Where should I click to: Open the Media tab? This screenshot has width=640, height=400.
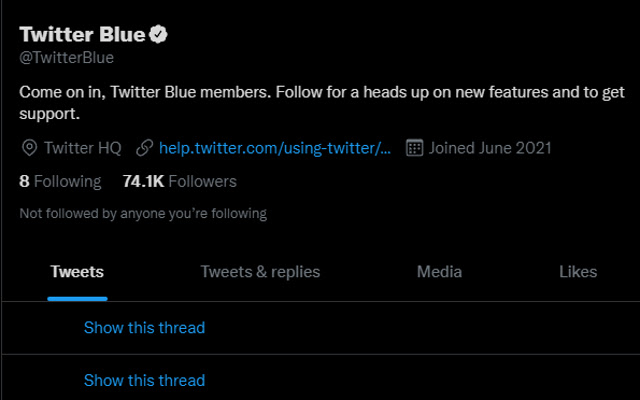pyautogui.click(x=439, y=272)
